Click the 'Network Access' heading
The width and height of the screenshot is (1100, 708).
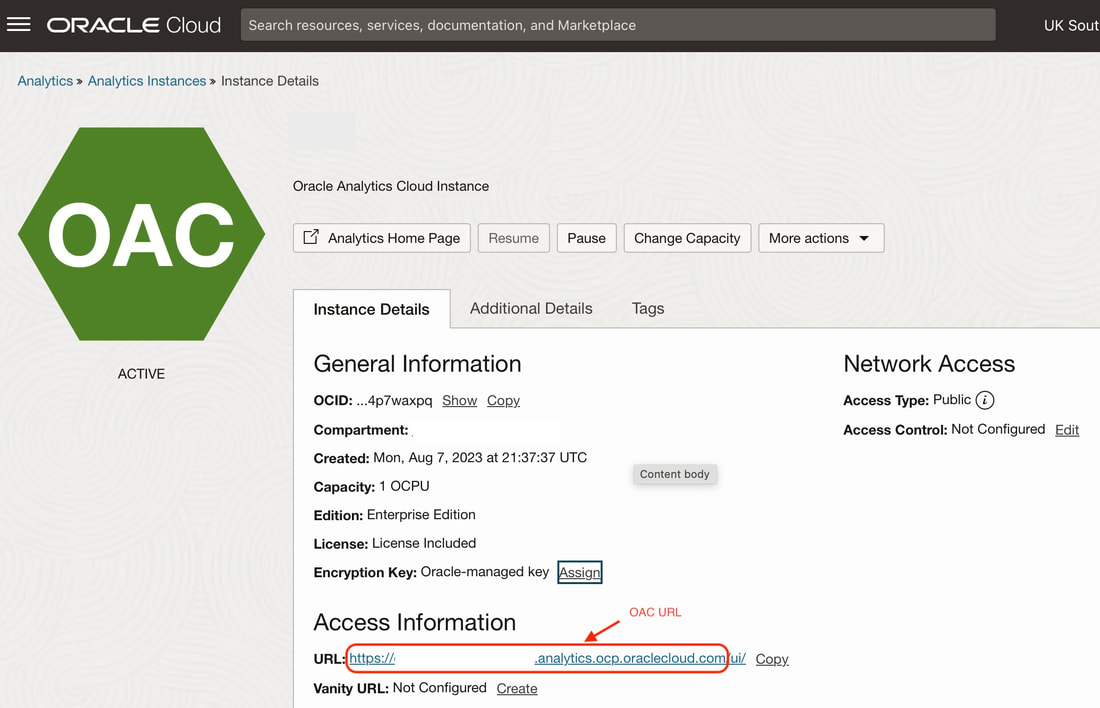tap(929, 363)
